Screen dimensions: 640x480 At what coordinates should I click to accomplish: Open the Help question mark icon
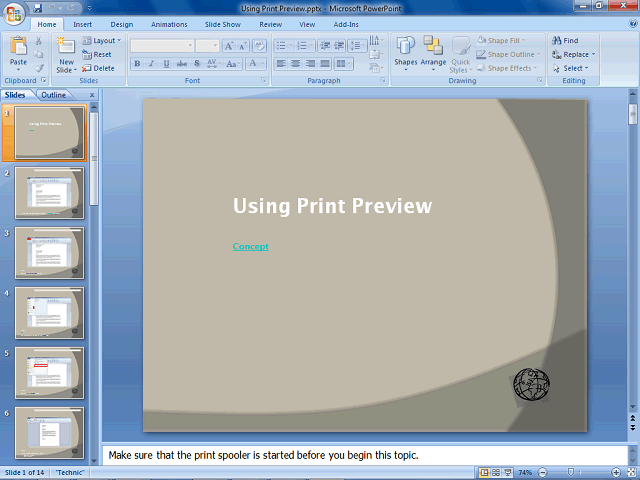point(633,24)
